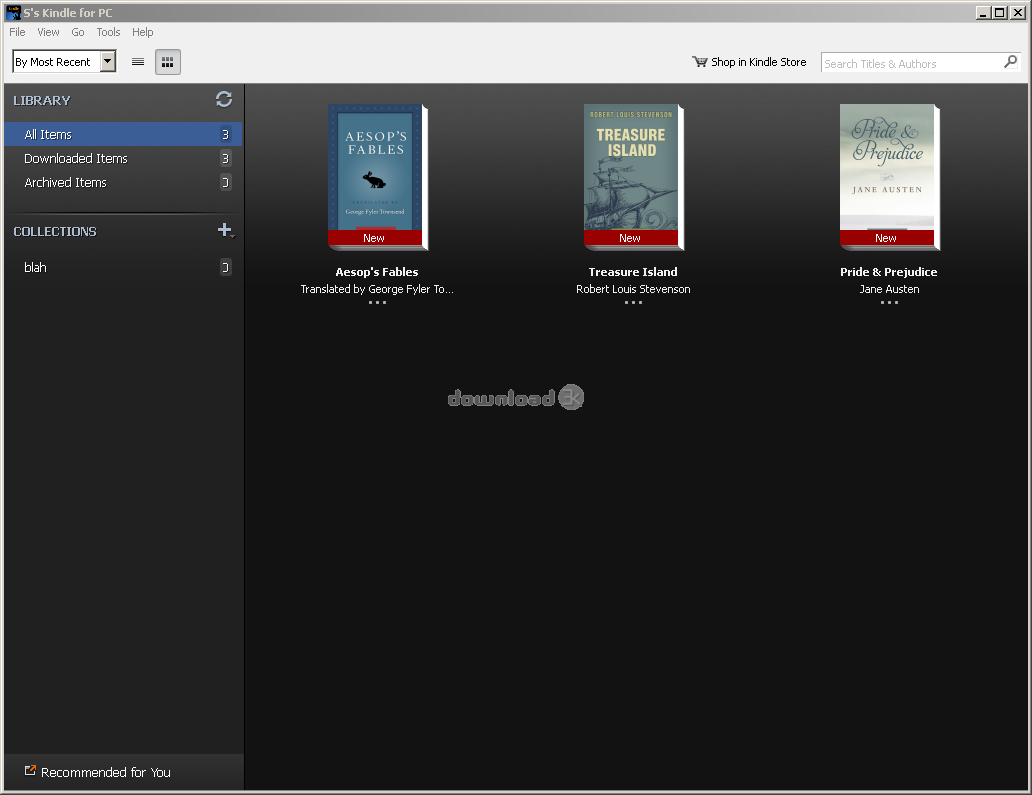Screen dimensions: 1032x795
Task: Click the count badge next to Downloaded Items
Action: [x=225, y=159]
